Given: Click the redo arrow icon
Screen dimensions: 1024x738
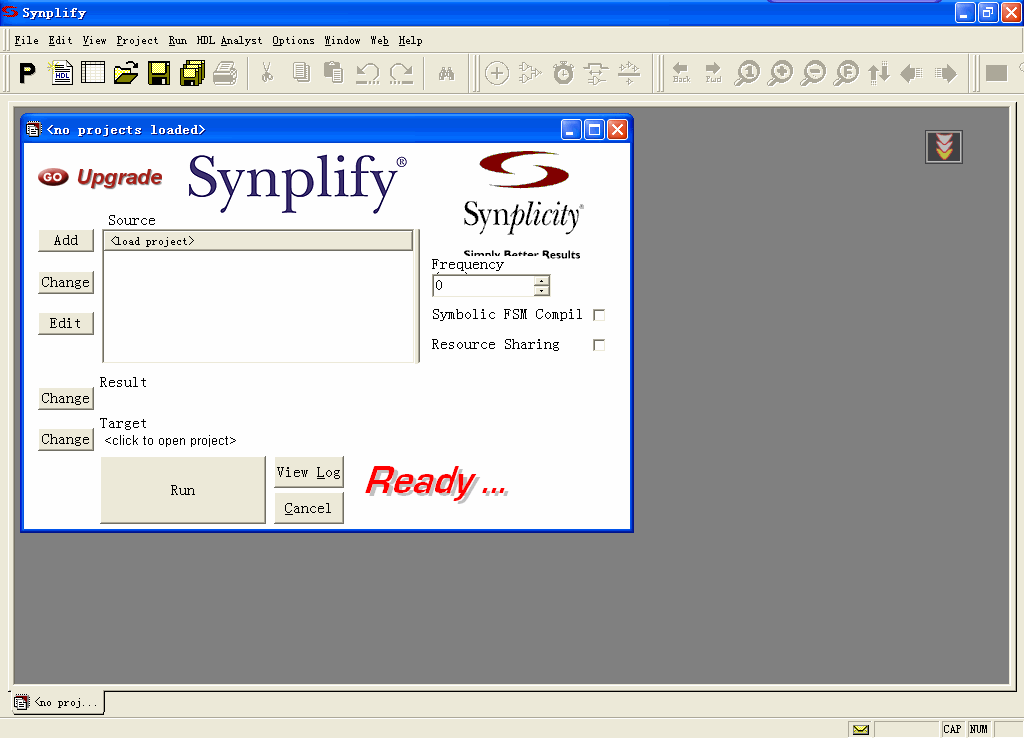Looking at the screenshot, I should 401,73.
